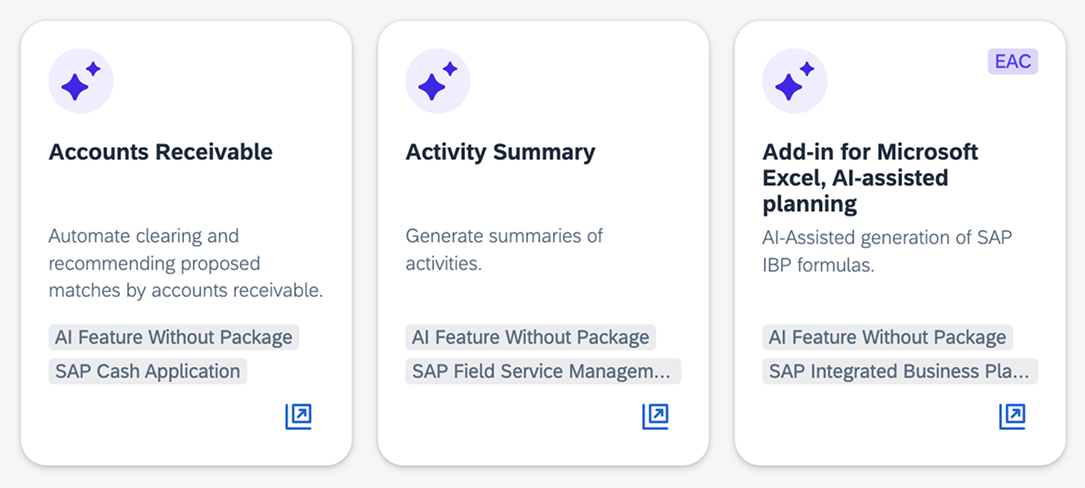Click AI Feature Without Package tag on Excel Add-in card
This screenshot has height=488, width=1085.
coord(888,338)
